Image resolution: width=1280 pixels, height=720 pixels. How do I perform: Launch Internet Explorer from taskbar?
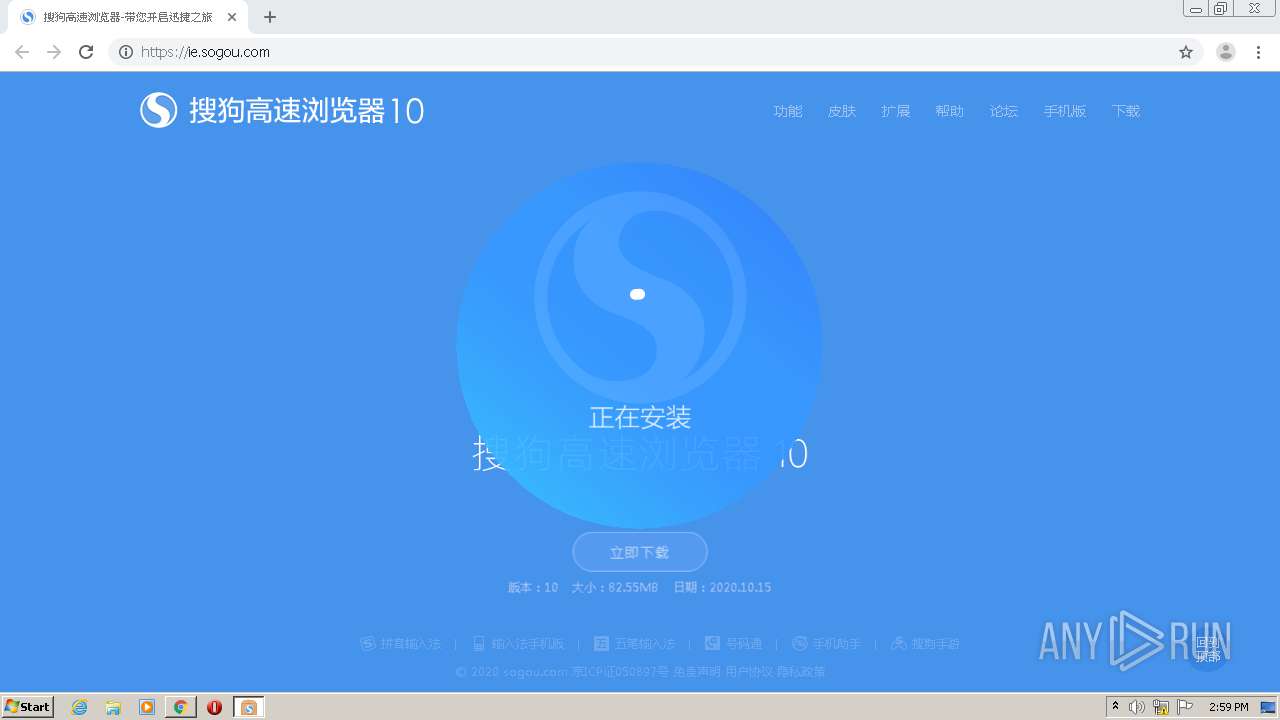click(x=80, y=707)
